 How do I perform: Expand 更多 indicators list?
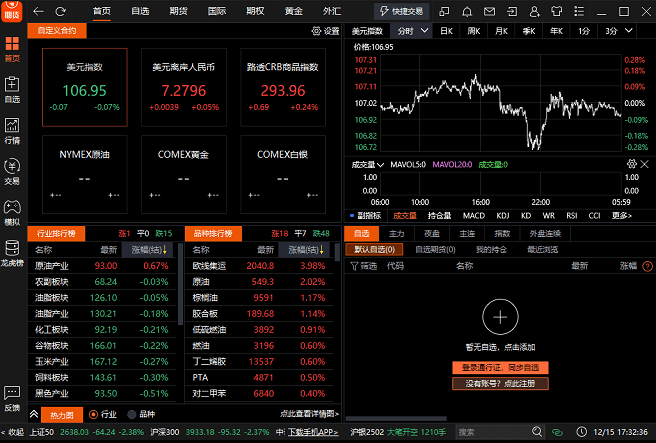pyautogui.click(x=622, y=215)
